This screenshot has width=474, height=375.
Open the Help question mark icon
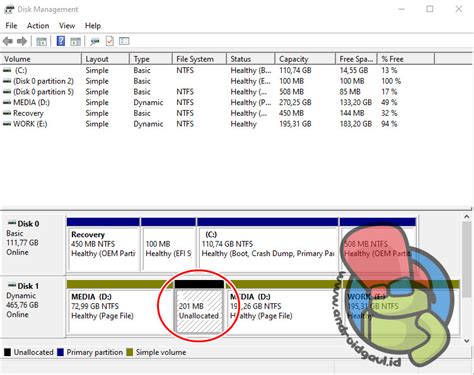coord(61,41)
